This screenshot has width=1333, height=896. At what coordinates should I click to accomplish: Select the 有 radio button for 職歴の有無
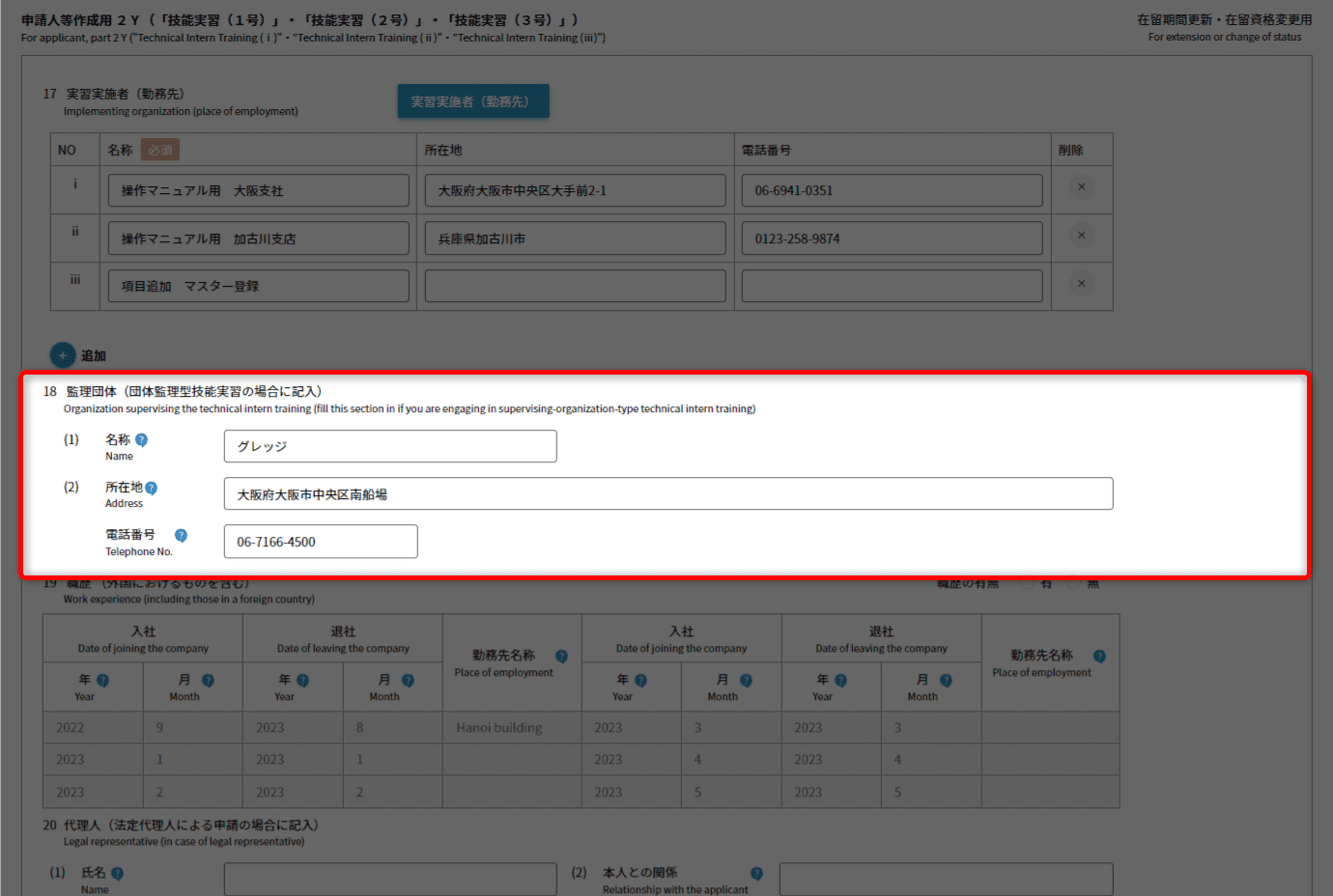[x=1028, y=583]
